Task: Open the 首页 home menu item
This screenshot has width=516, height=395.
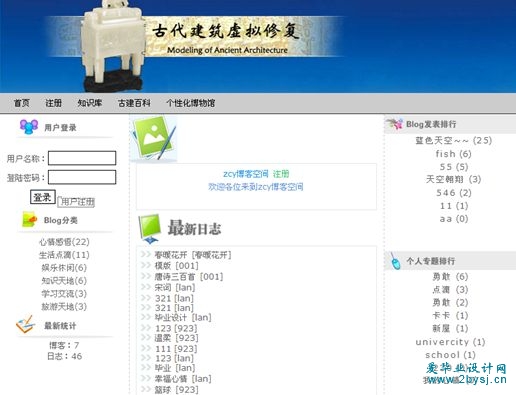Action: tap(22, 103)
